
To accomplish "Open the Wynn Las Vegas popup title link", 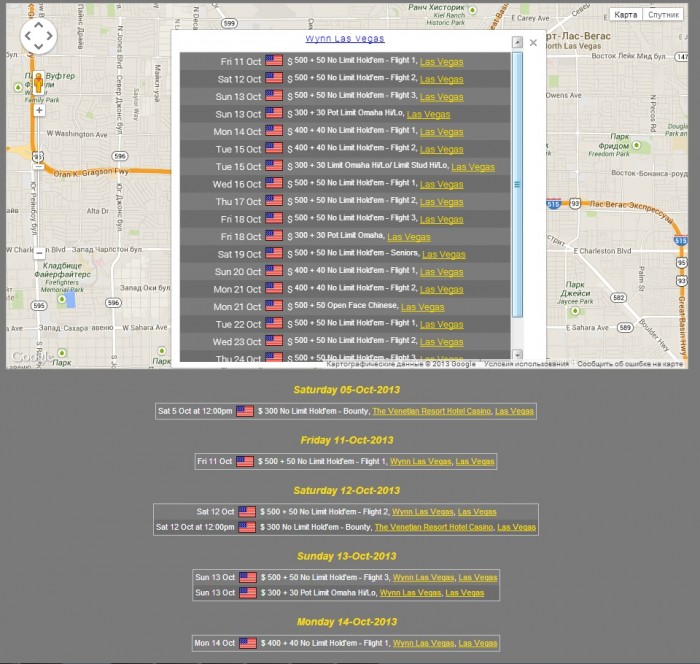I will 345,39.
